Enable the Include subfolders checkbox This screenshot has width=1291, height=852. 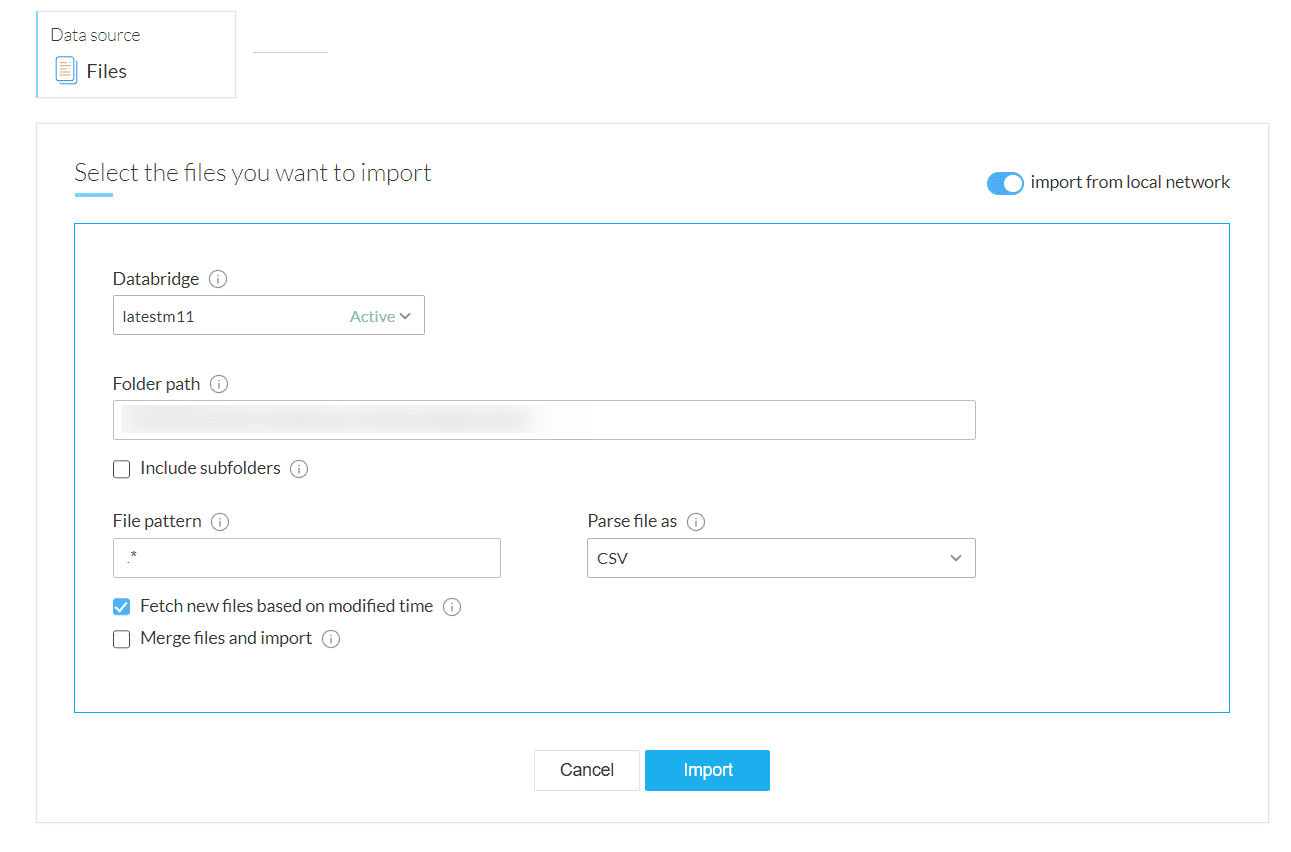click(122, 469)
